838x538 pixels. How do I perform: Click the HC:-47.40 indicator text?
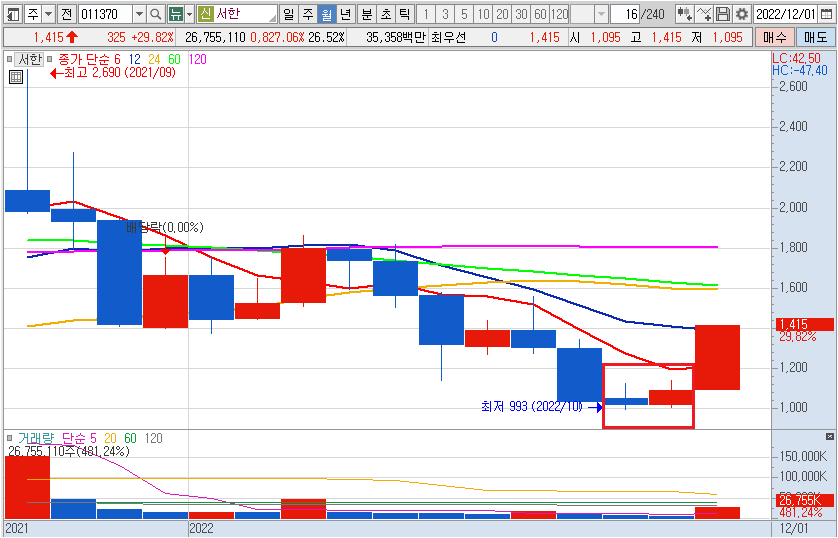[800, 70]
